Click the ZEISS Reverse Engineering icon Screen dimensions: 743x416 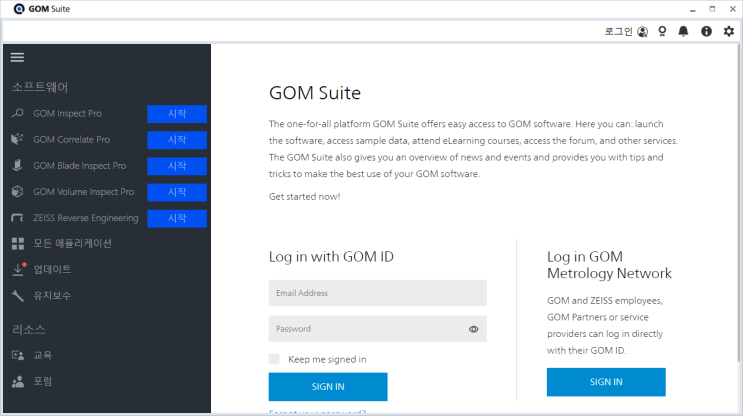[x=18, y=217]
